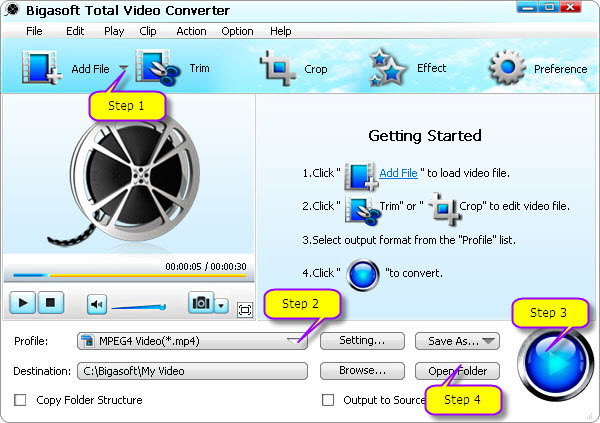Play the video preview

(23, 303)
